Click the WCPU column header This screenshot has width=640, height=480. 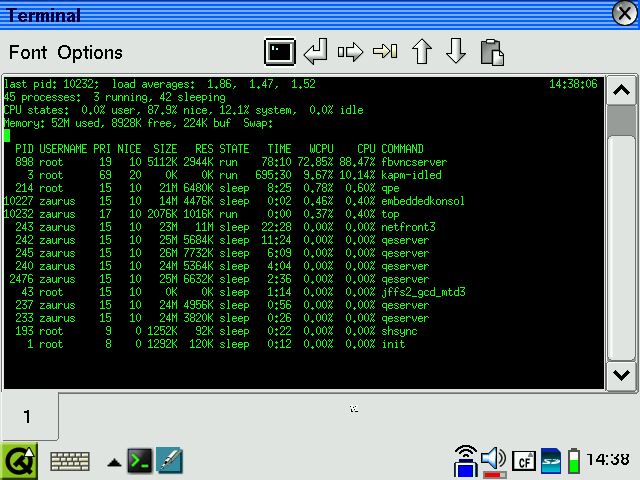(321, 149)
